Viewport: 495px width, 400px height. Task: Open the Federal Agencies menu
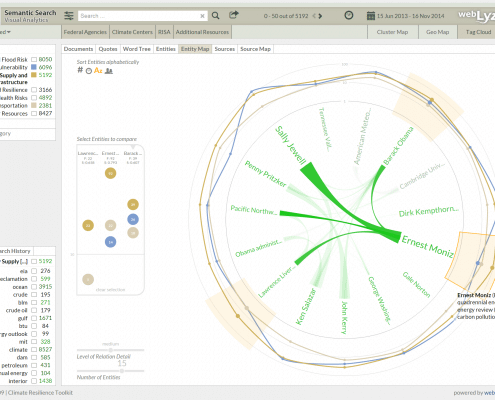[x=85, y=32]
